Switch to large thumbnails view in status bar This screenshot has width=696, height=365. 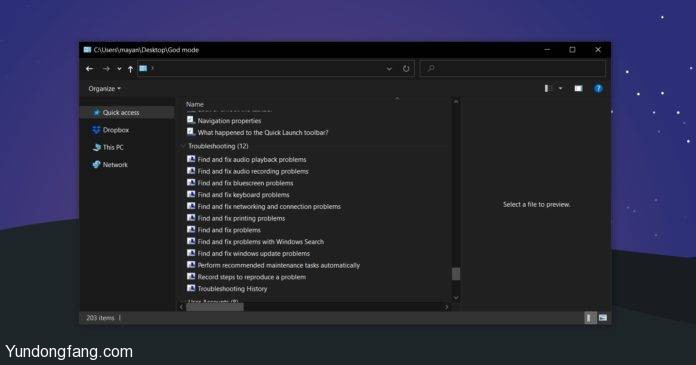point(603,317)
